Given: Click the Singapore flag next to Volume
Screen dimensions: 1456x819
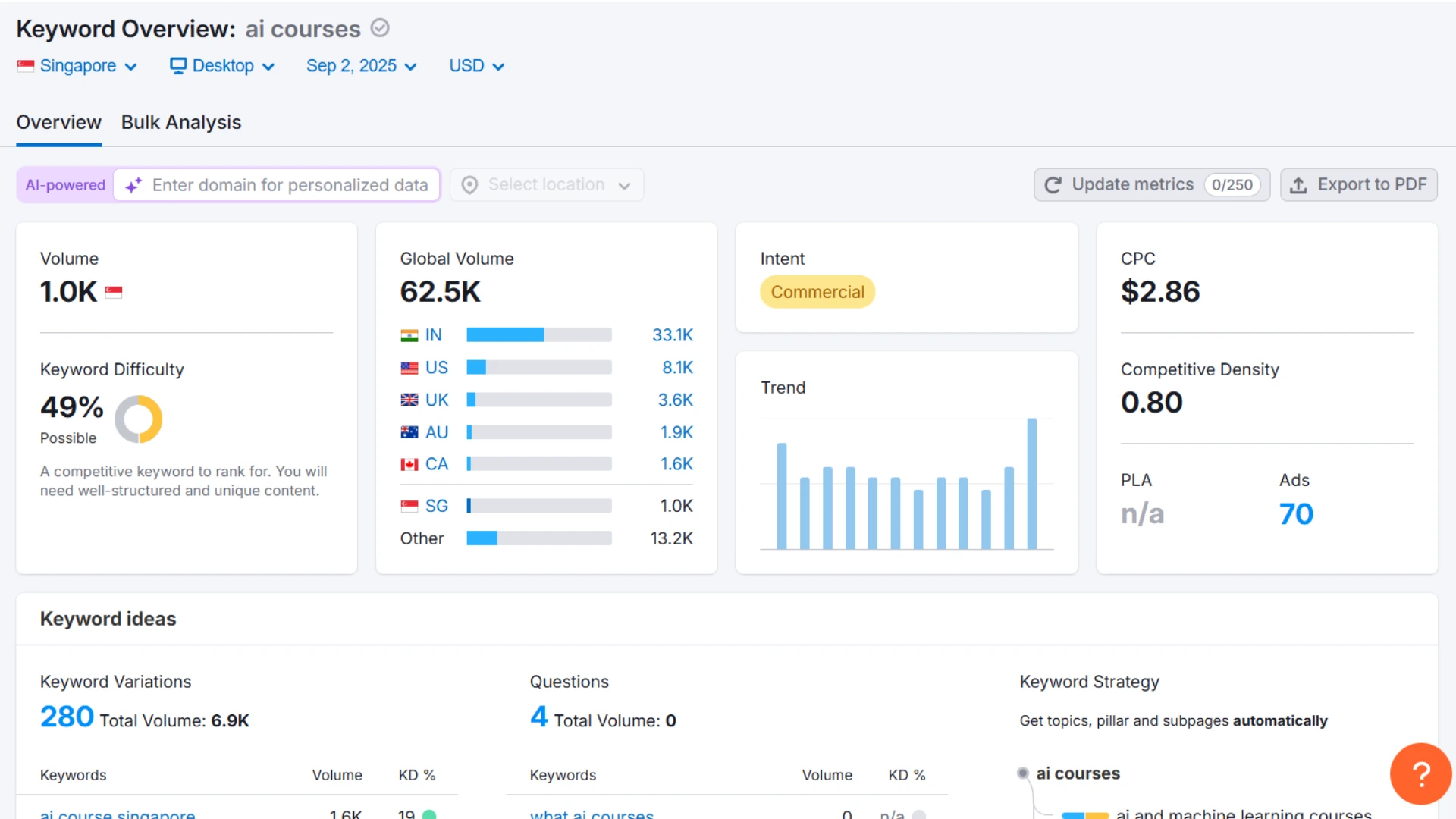Looking at the screenshot, I should [x=114, y=293].
